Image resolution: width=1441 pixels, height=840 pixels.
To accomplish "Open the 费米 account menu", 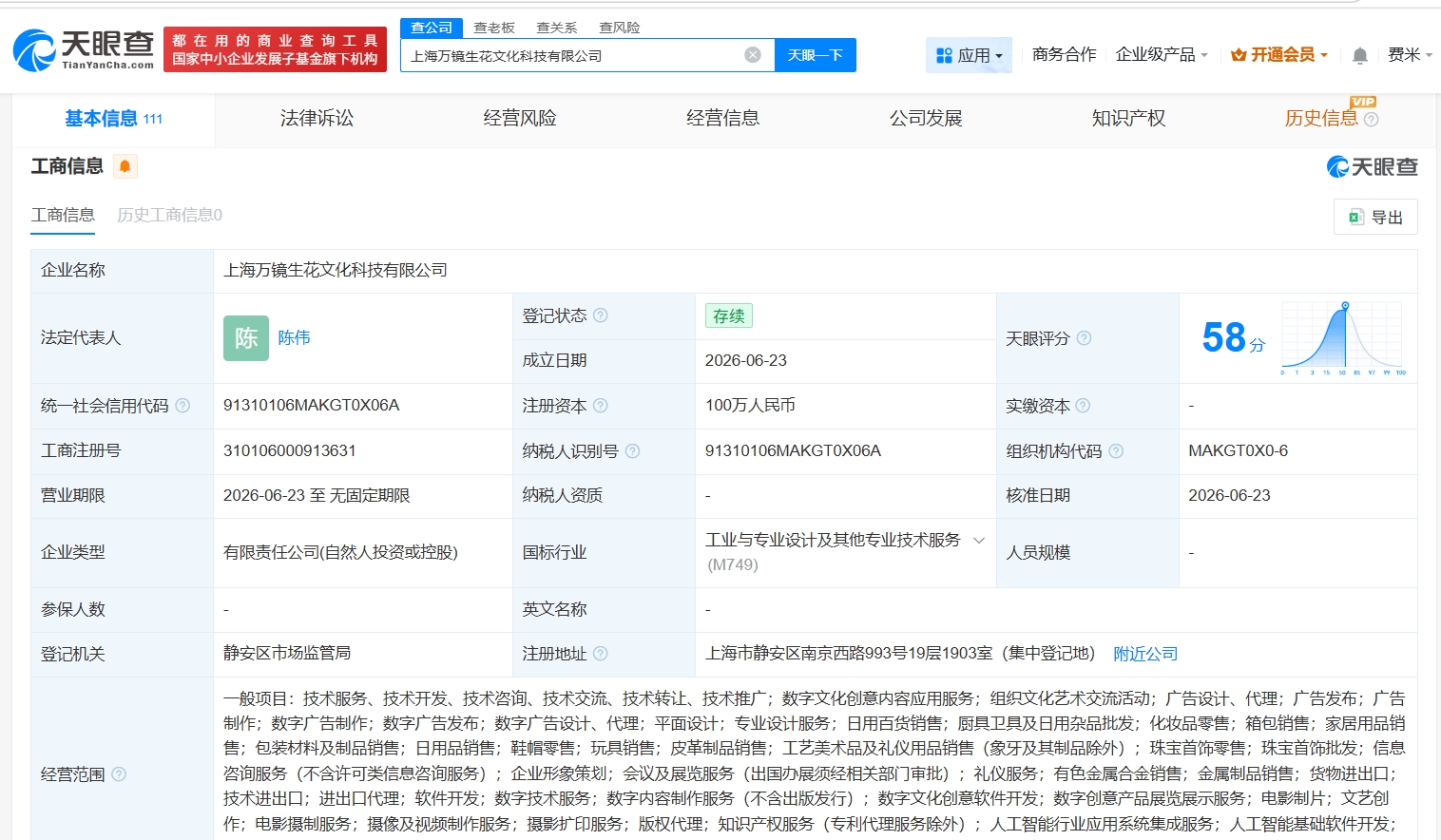I will tap(1410, 55).
